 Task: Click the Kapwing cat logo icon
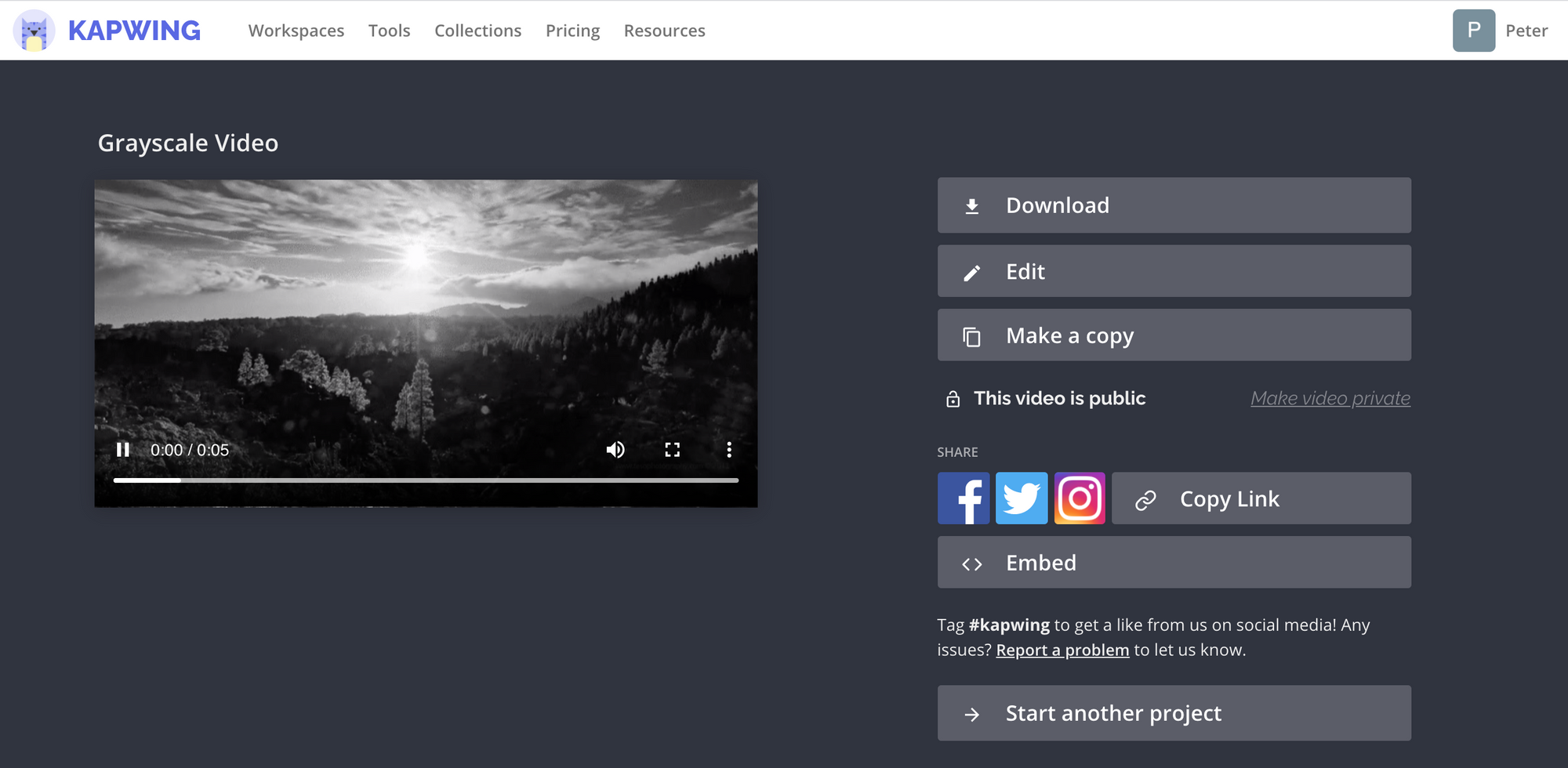point(34,31)
